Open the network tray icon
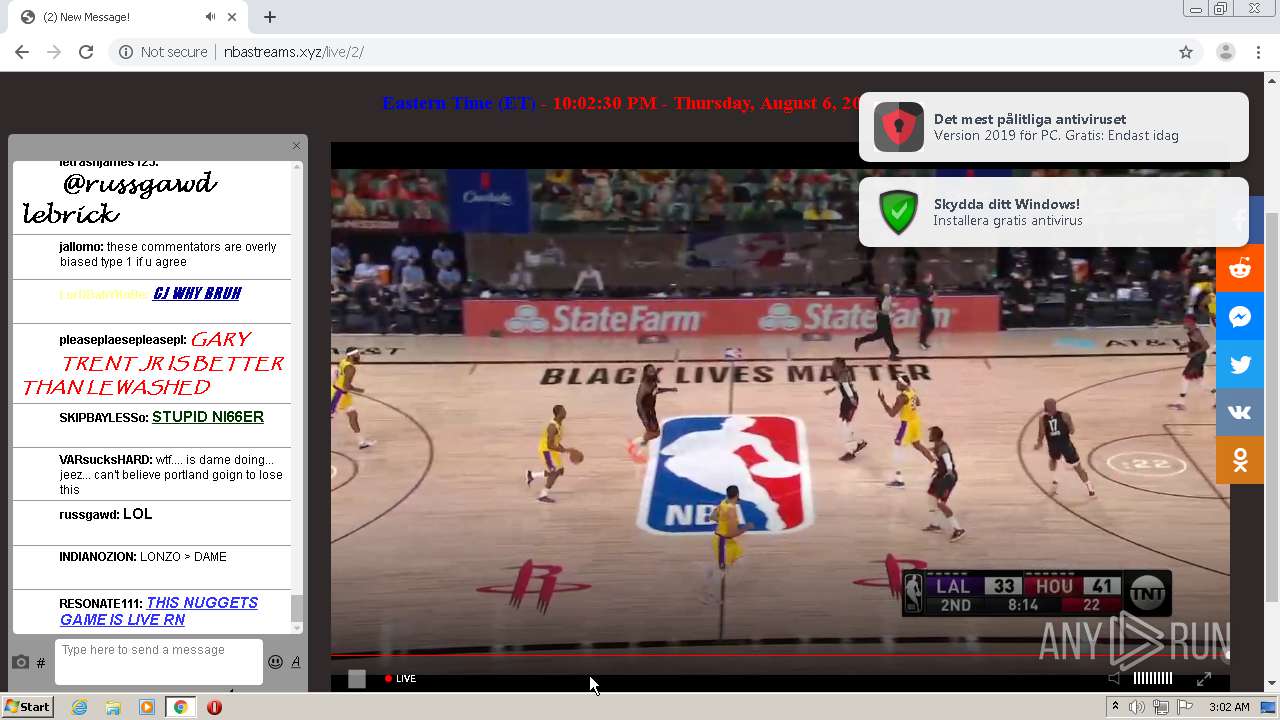 pos(1160,707)
